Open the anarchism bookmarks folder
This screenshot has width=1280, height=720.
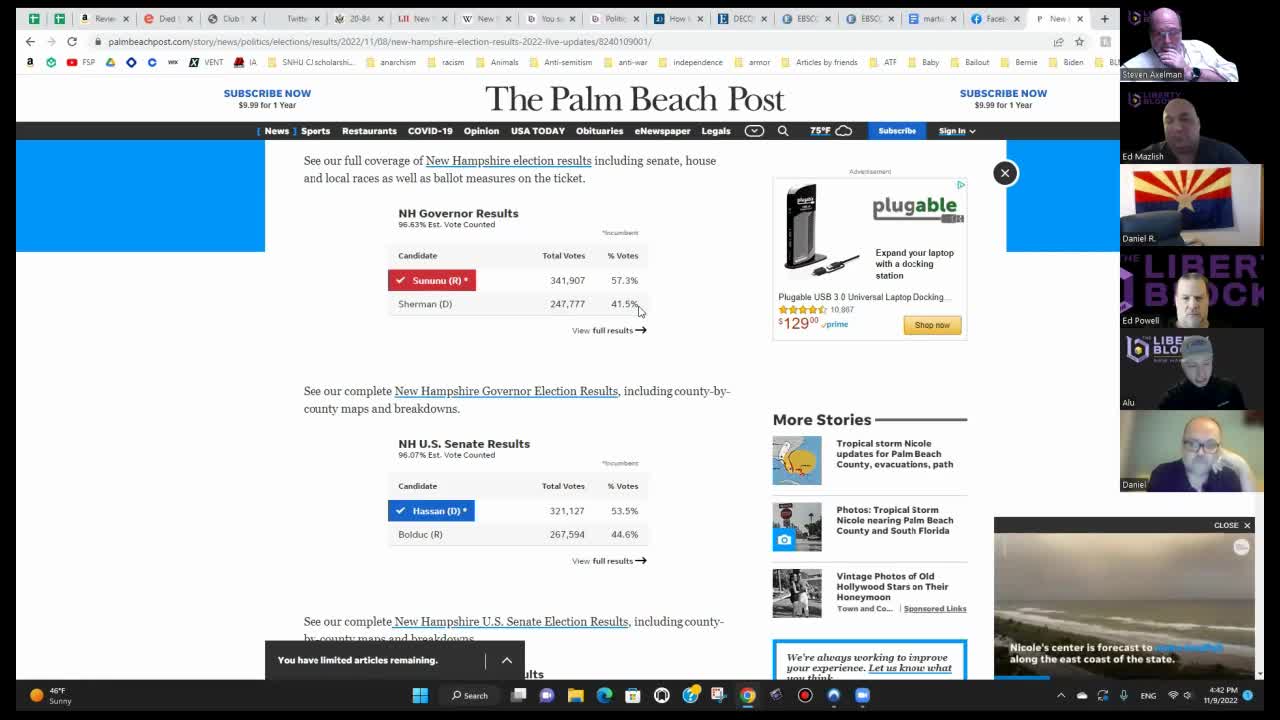[391, 62]
